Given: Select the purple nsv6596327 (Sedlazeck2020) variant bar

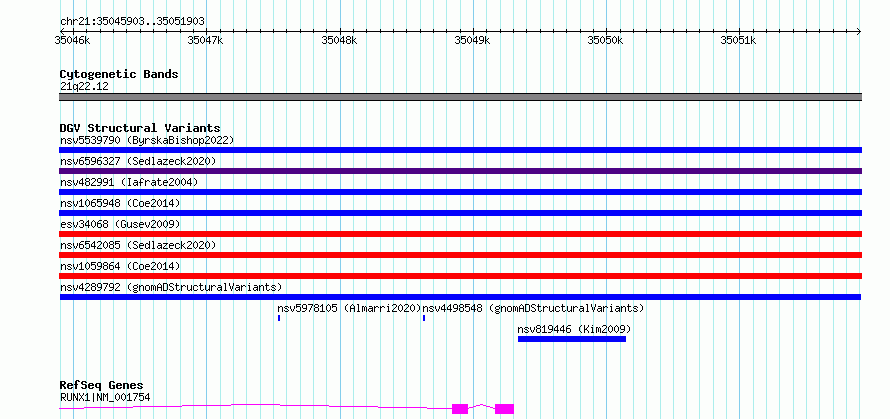Looking at the screenshot, I should point(460,171).
